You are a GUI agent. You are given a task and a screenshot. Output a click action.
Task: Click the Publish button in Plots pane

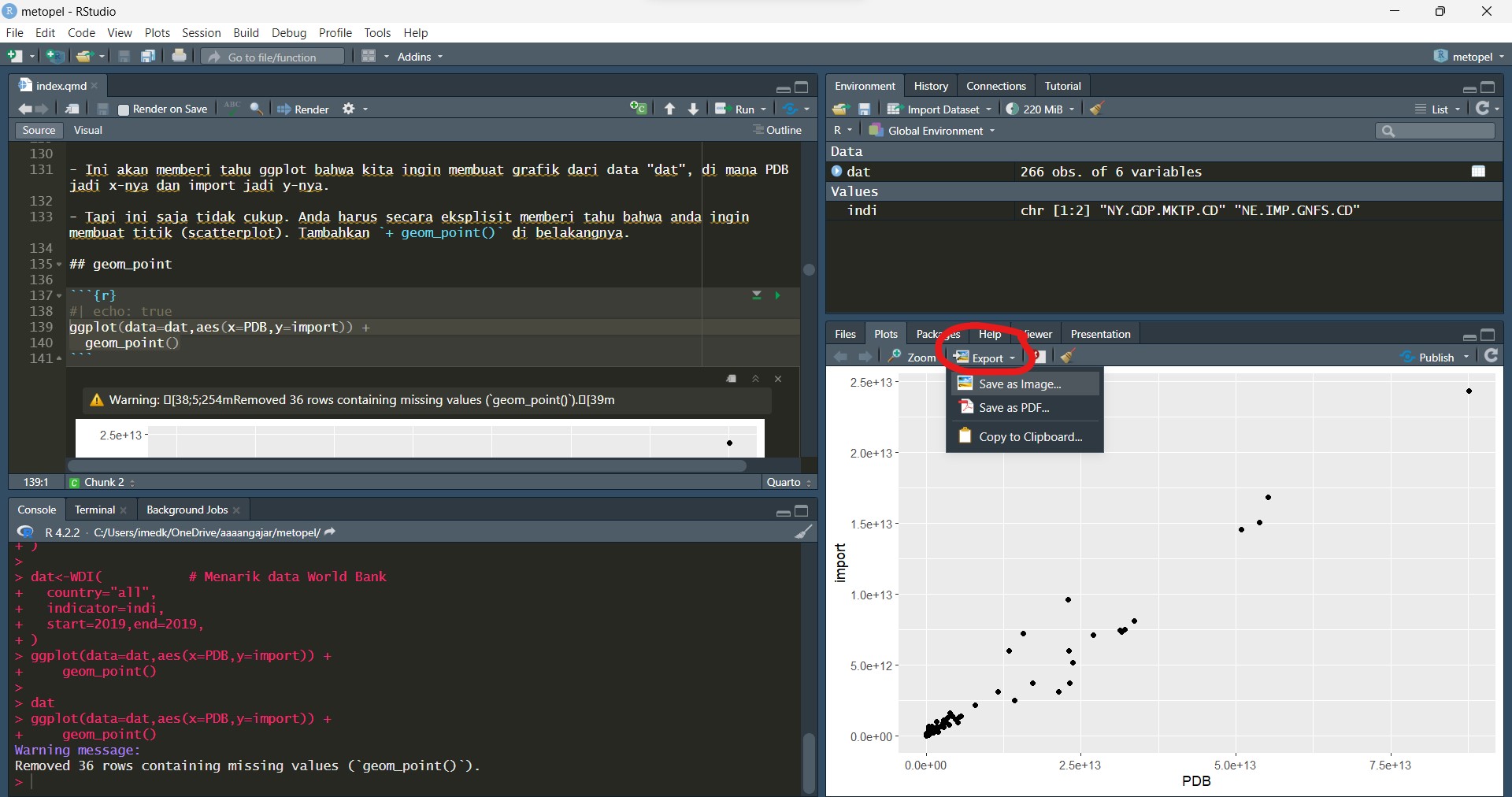click(1435, 358)
